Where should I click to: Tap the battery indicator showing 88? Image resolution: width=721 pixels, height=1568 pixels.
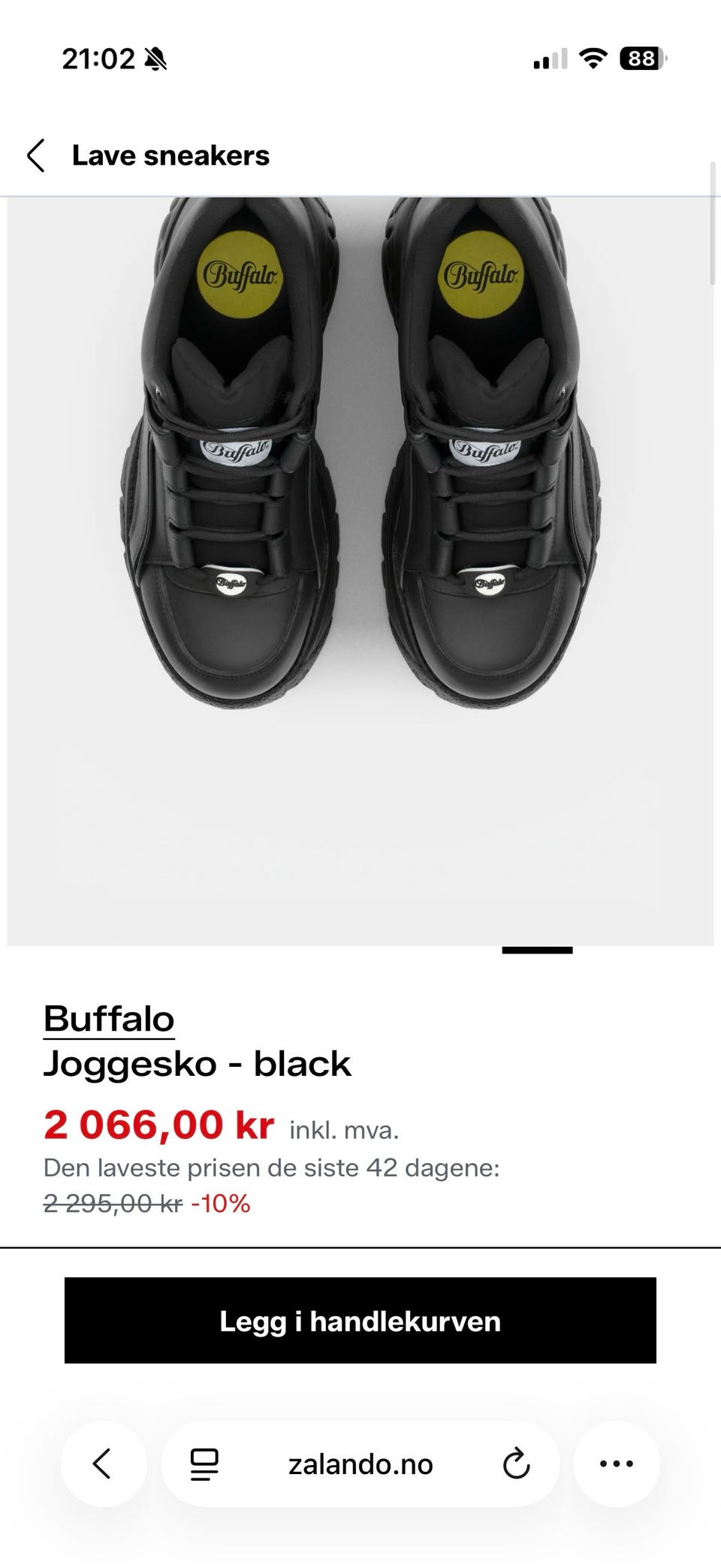pyautogui.click(x=643, y=59)
